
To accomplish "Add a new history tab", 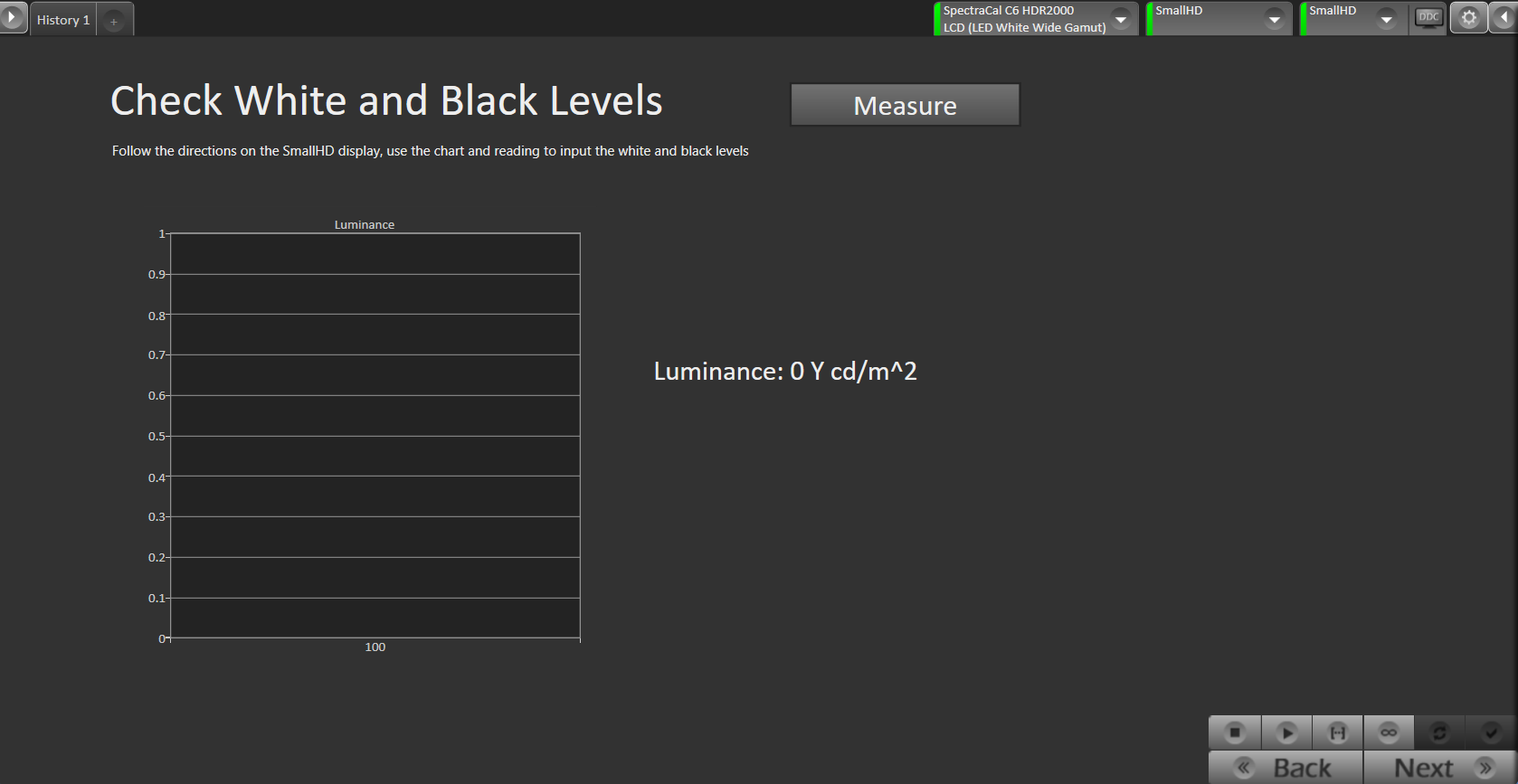I will tap(114, 21).
